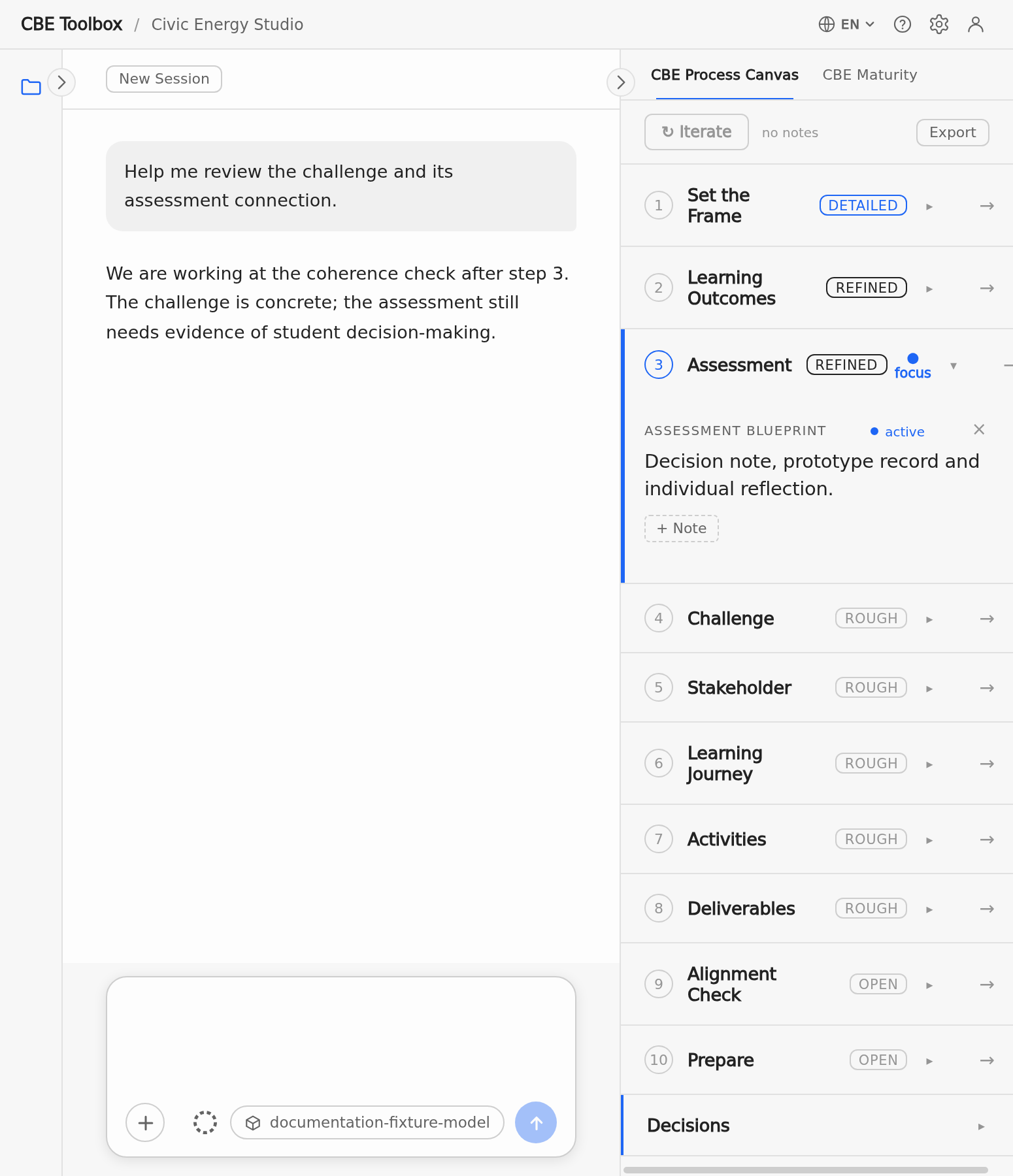Screen dimensions: 1013x1176
Task: Toggle the Assessment focus indicator
Action: pyautogui.click(x=912, y=366)
